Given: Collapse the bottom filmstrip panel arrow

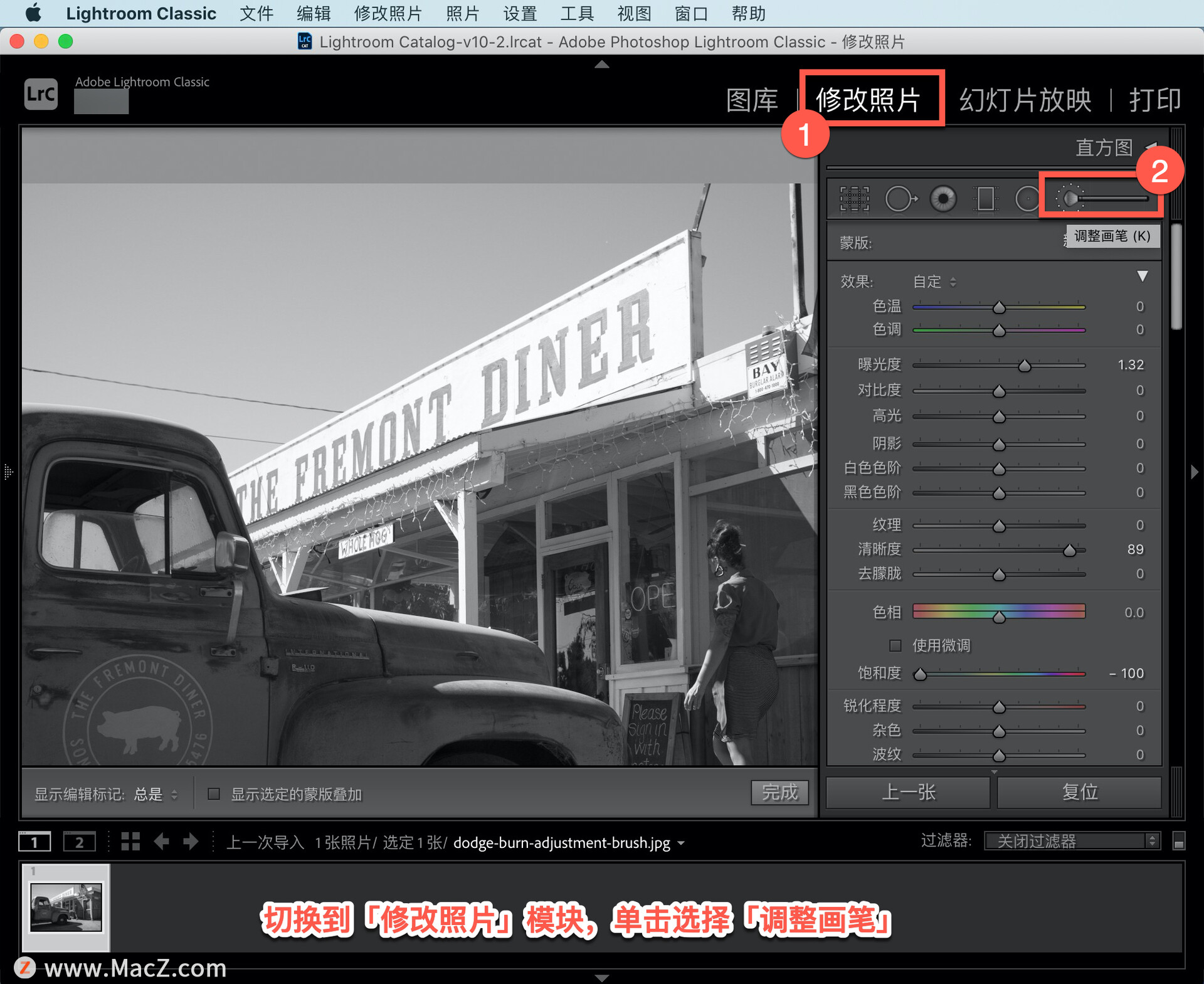Looking at the screenshot, I should pos(601,977).
